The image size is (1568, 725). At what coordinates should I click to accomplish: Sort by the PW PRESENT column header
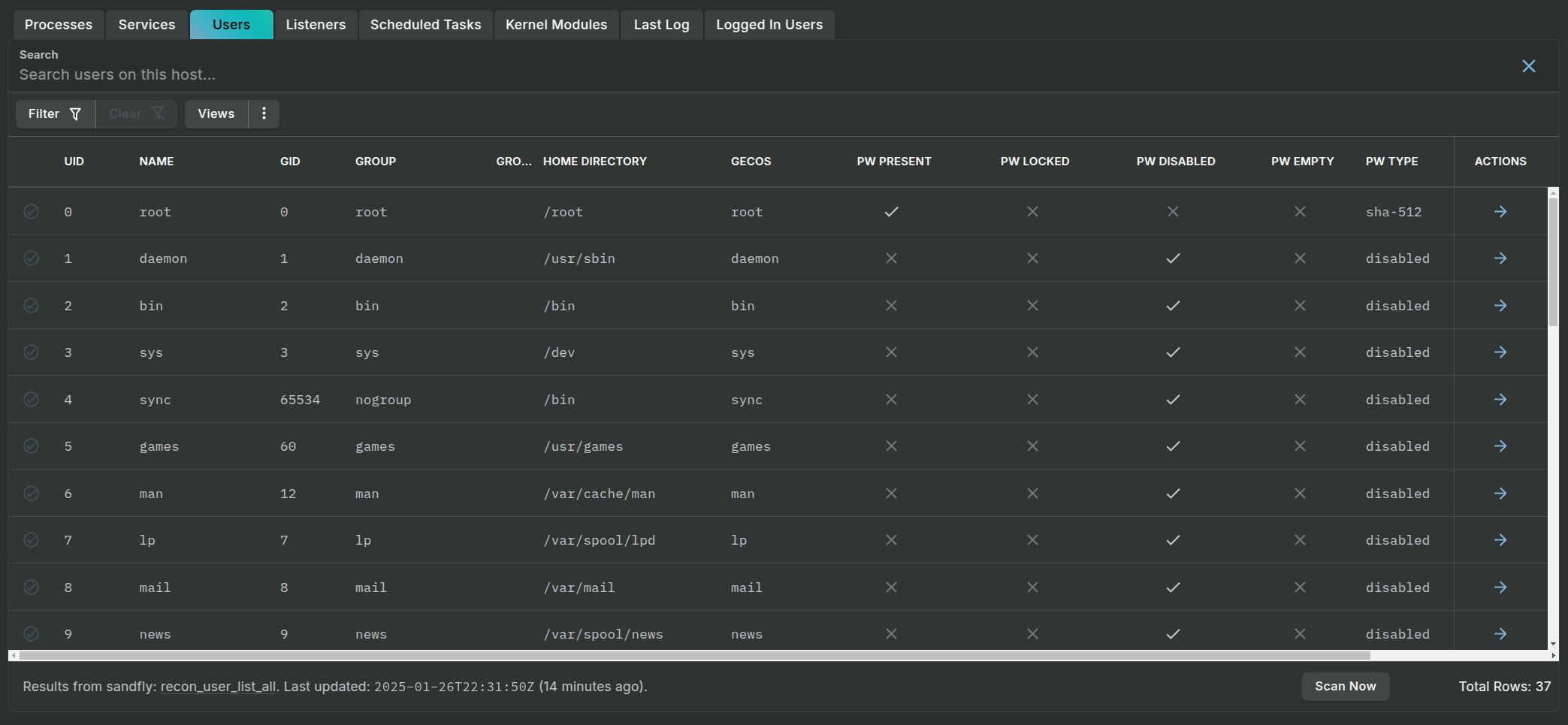pyautogui.click(x=894, y=162)
